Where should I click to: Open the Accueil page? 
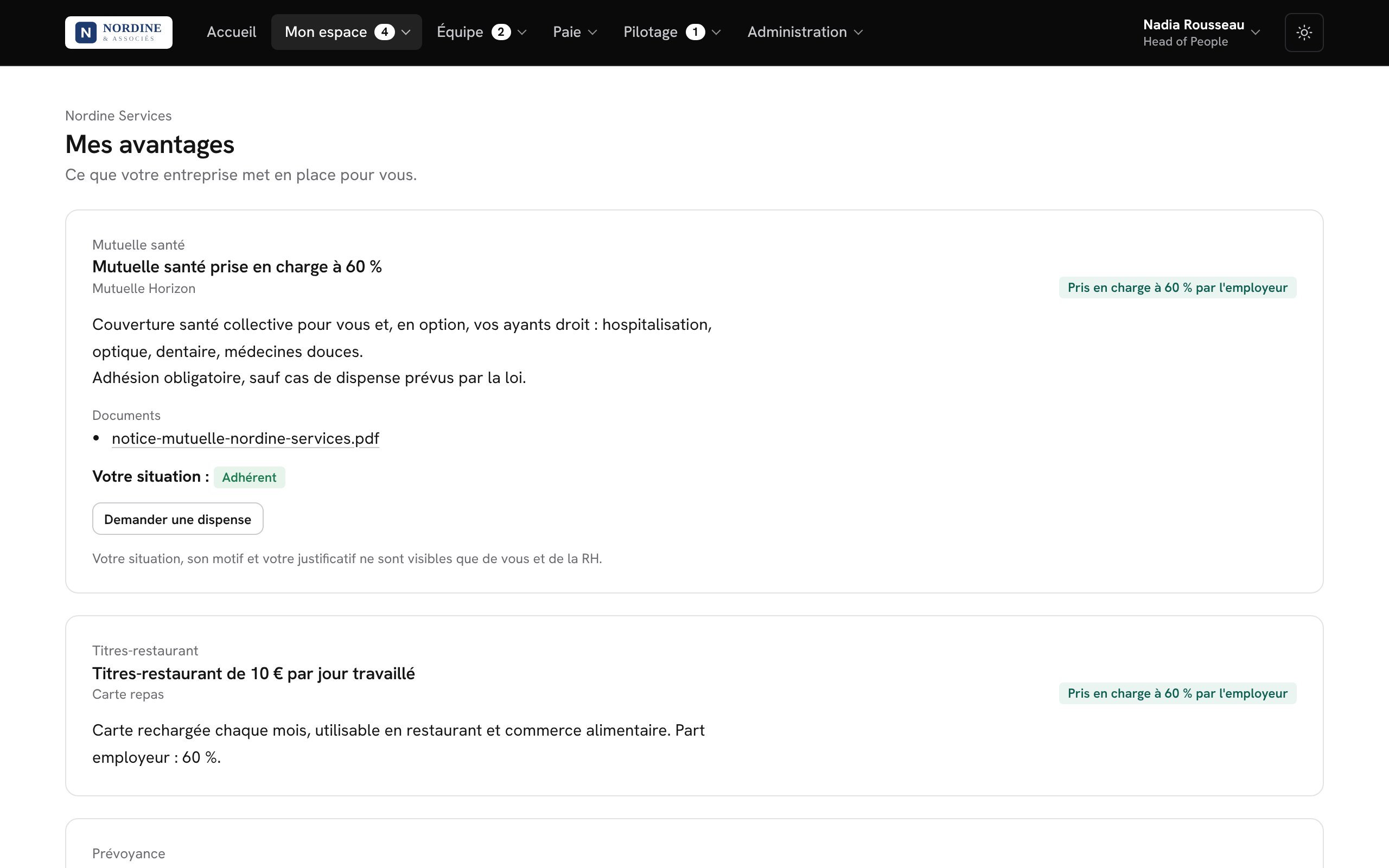coord(231,32)
